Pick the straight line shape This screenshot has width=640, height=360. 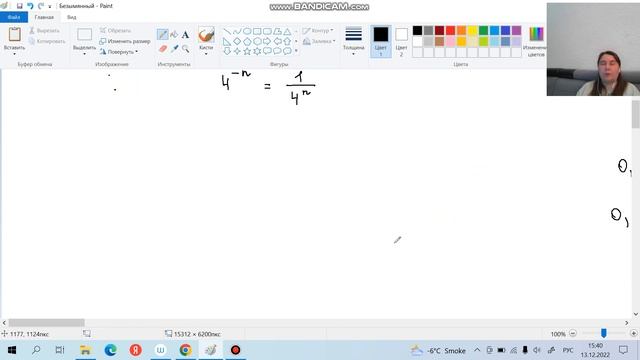click(227, 31)
